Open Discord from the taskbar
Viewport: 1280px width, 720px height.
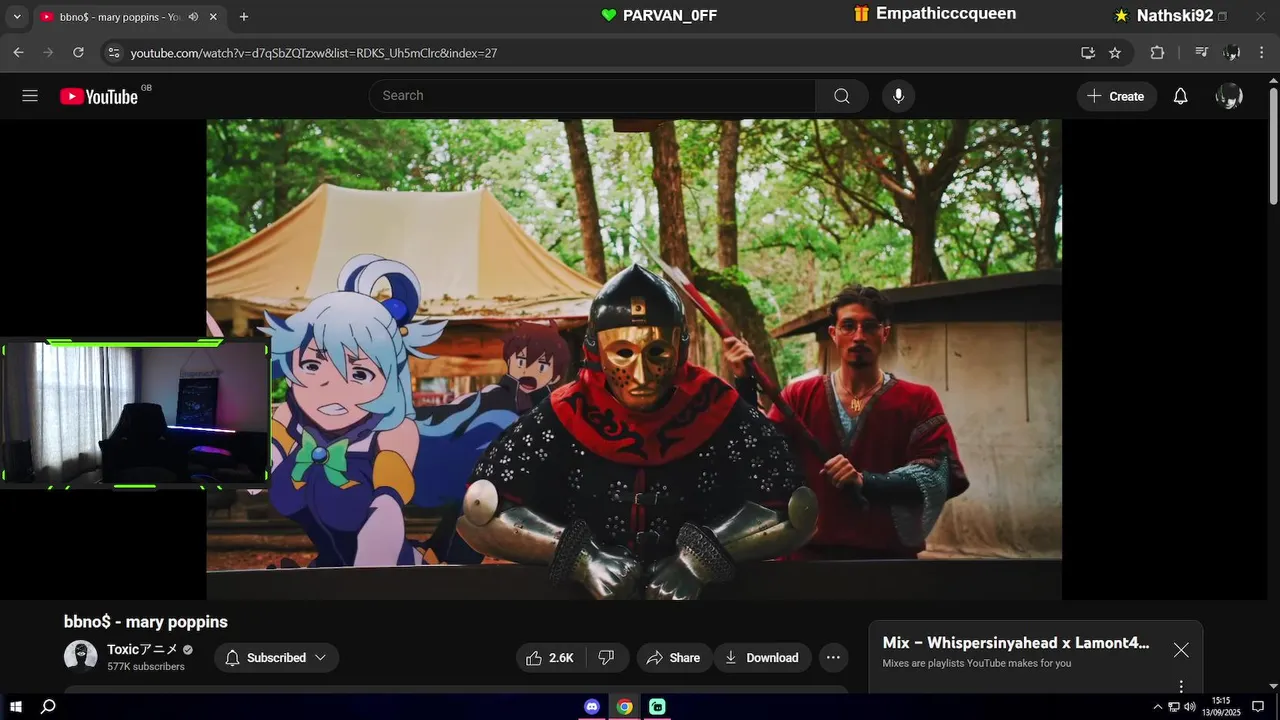coord(592,707)
